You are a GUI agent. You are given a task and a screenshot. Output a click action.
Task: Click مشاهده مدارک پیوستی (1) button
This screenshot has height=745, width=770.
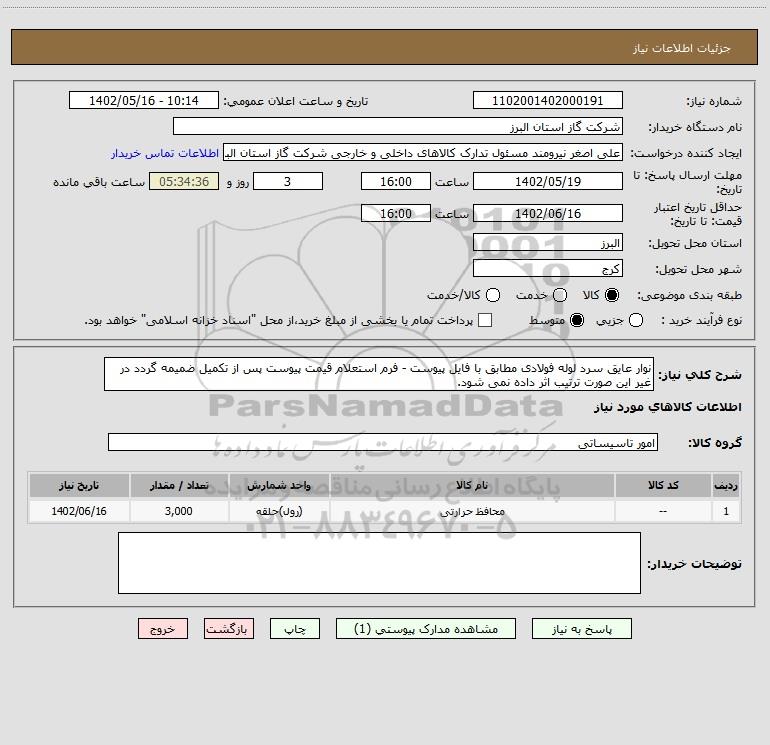[426, 629]
